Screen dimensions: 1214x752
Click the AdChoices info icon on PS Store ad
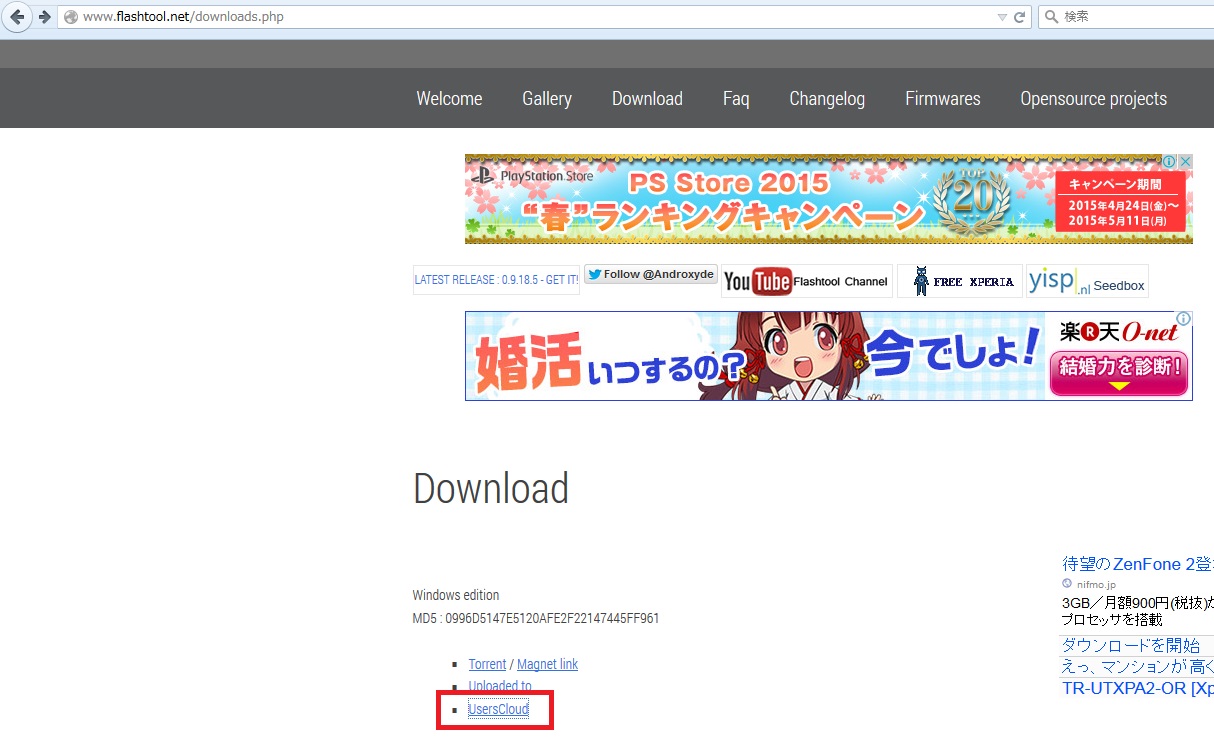[x=1169, y=161]
